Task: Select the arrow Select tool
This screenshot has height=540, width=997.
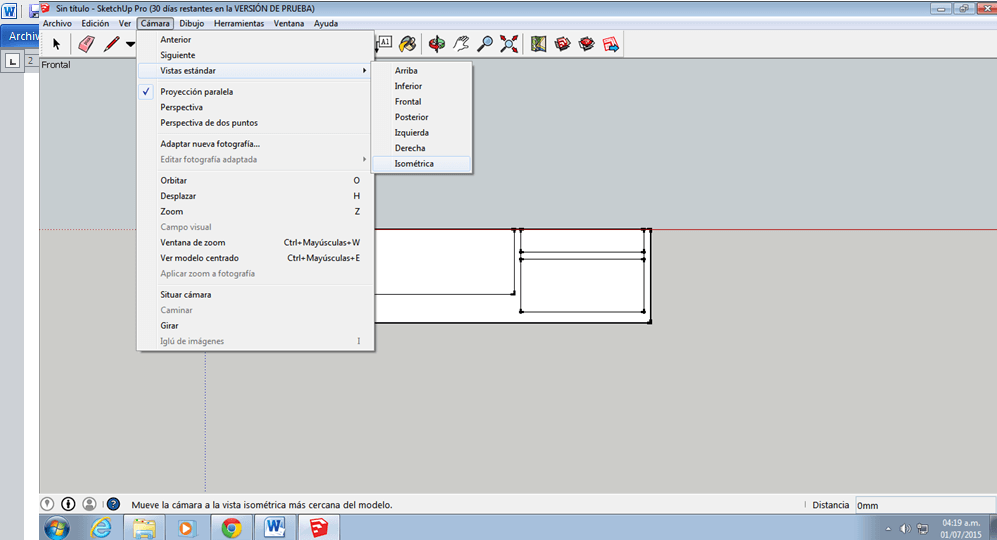Action: [57, 44]
